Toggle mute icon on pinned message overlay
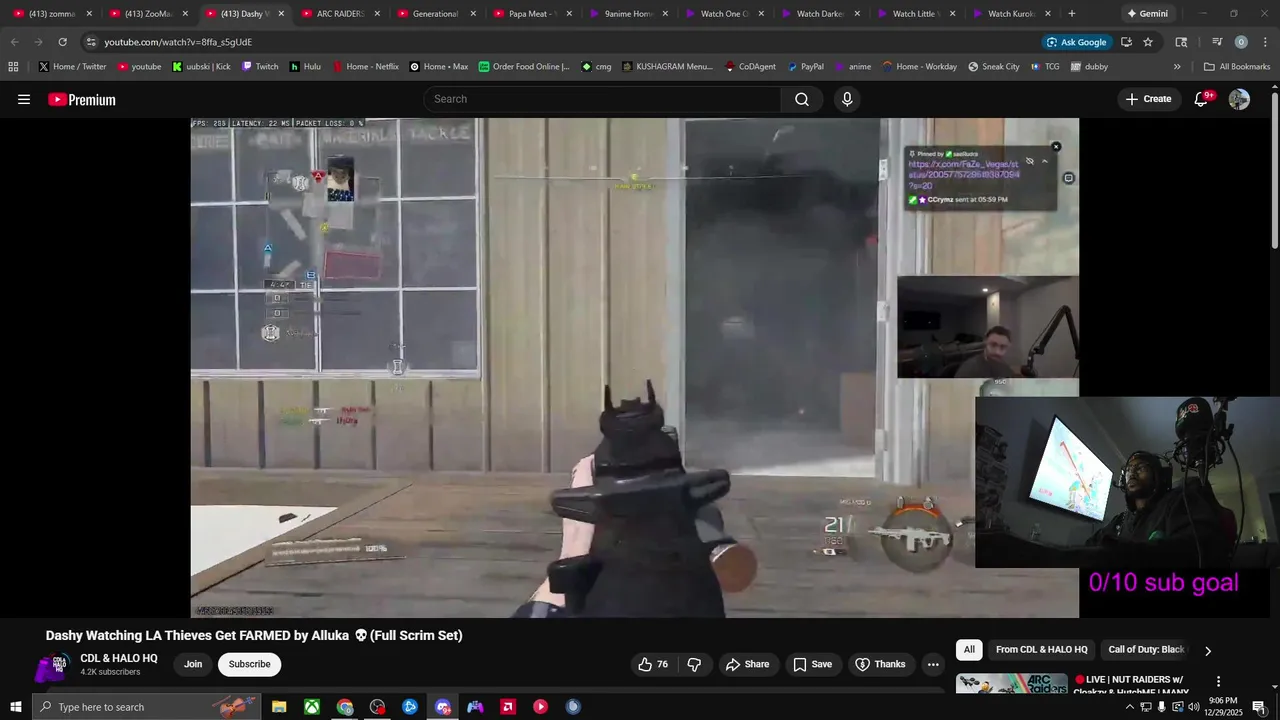 click(1029, 161)
